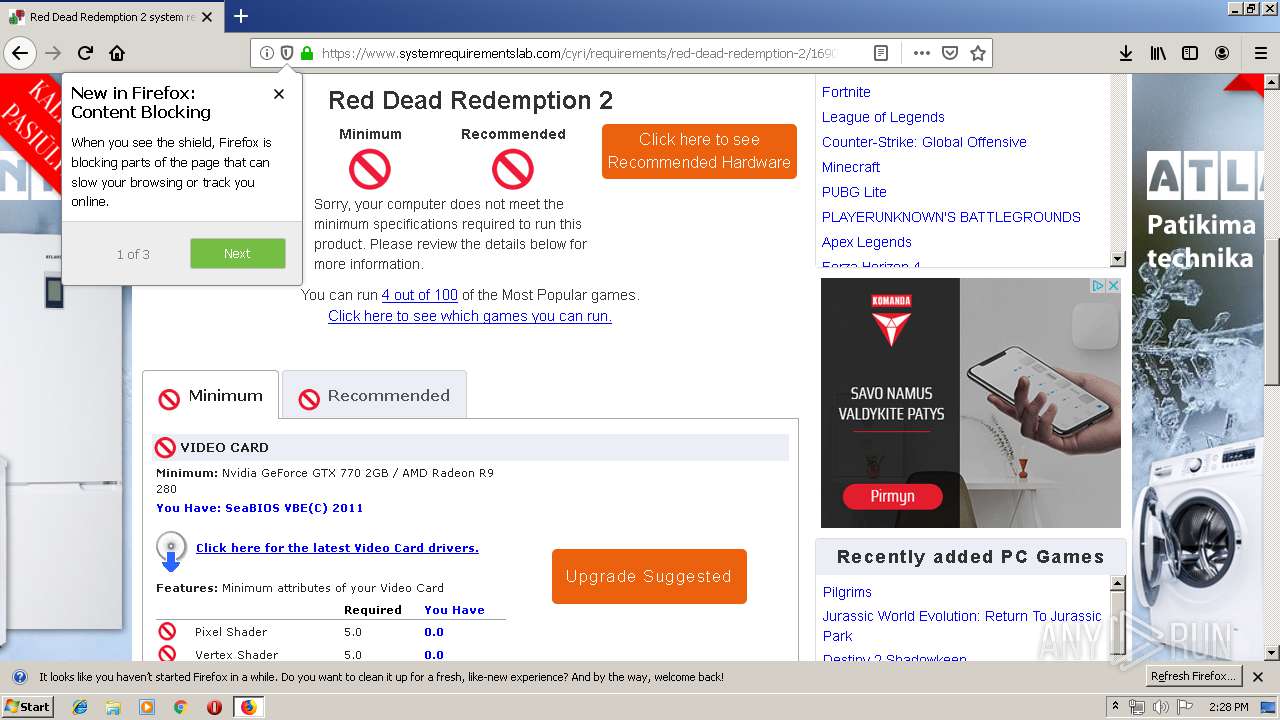Click the Minimum status no-entry icon
The height and width of the screenshot is (720, 1280).
tap(370, 170)
